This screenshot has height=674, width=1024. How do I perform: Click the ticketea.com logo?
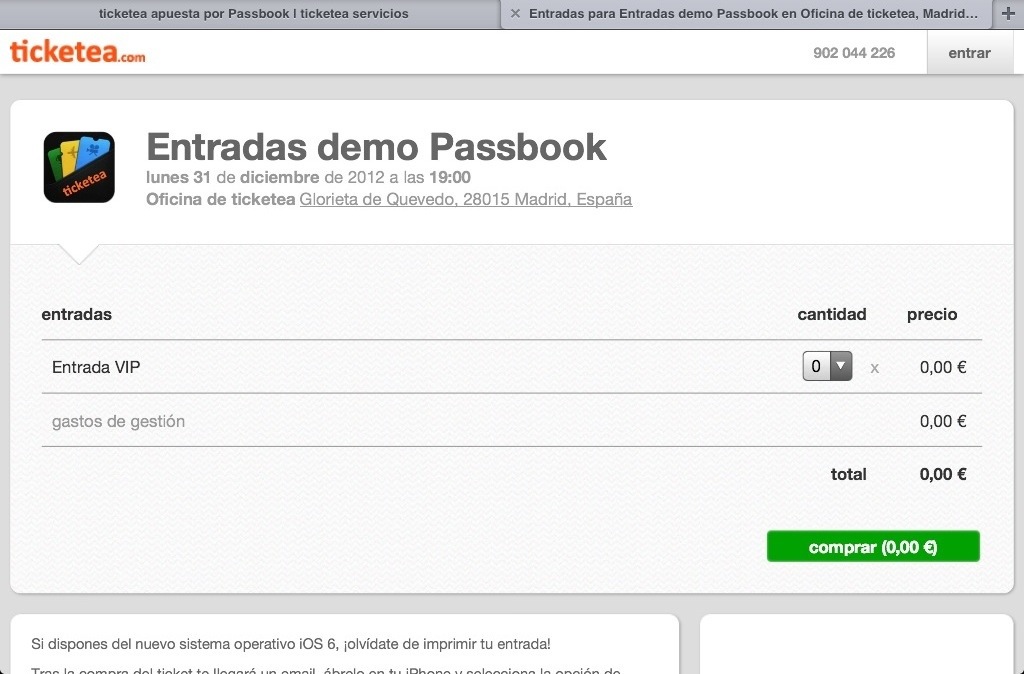point(77,52)
